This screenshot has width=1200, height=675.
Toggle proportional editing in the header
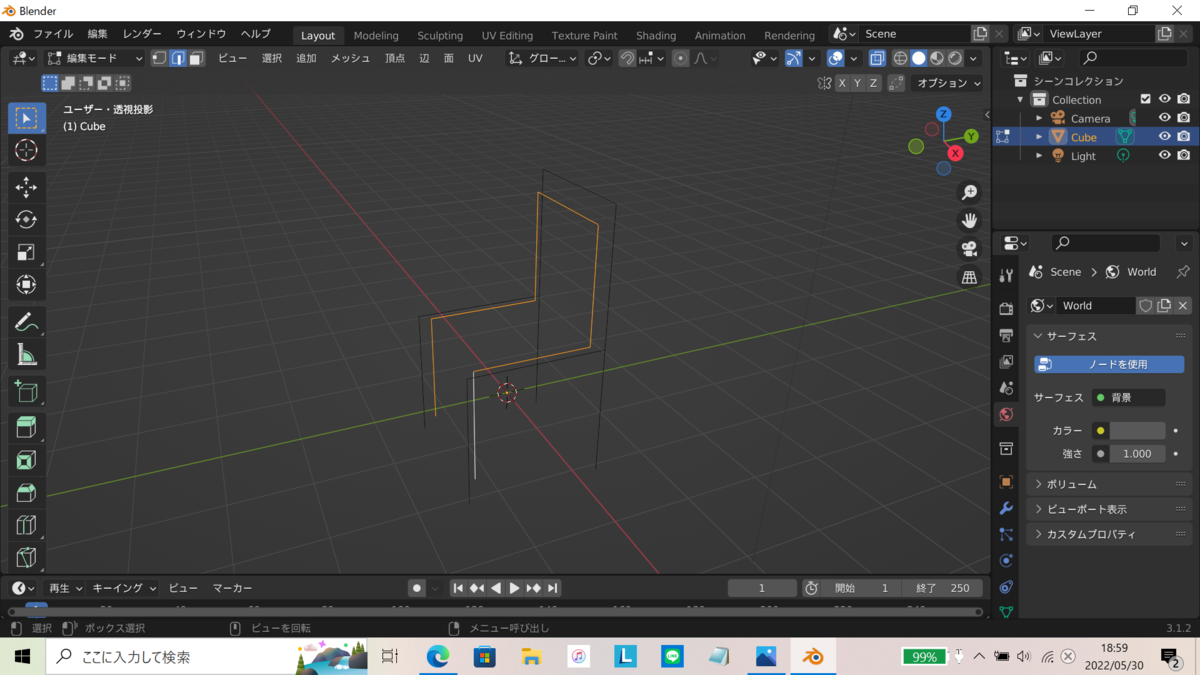pyautogui.click(x=681, y=58)
